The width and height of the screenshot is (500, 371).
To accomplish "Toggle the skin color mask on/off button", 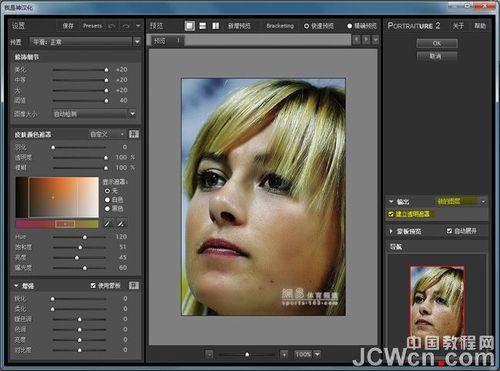I will tap(134, 134).
